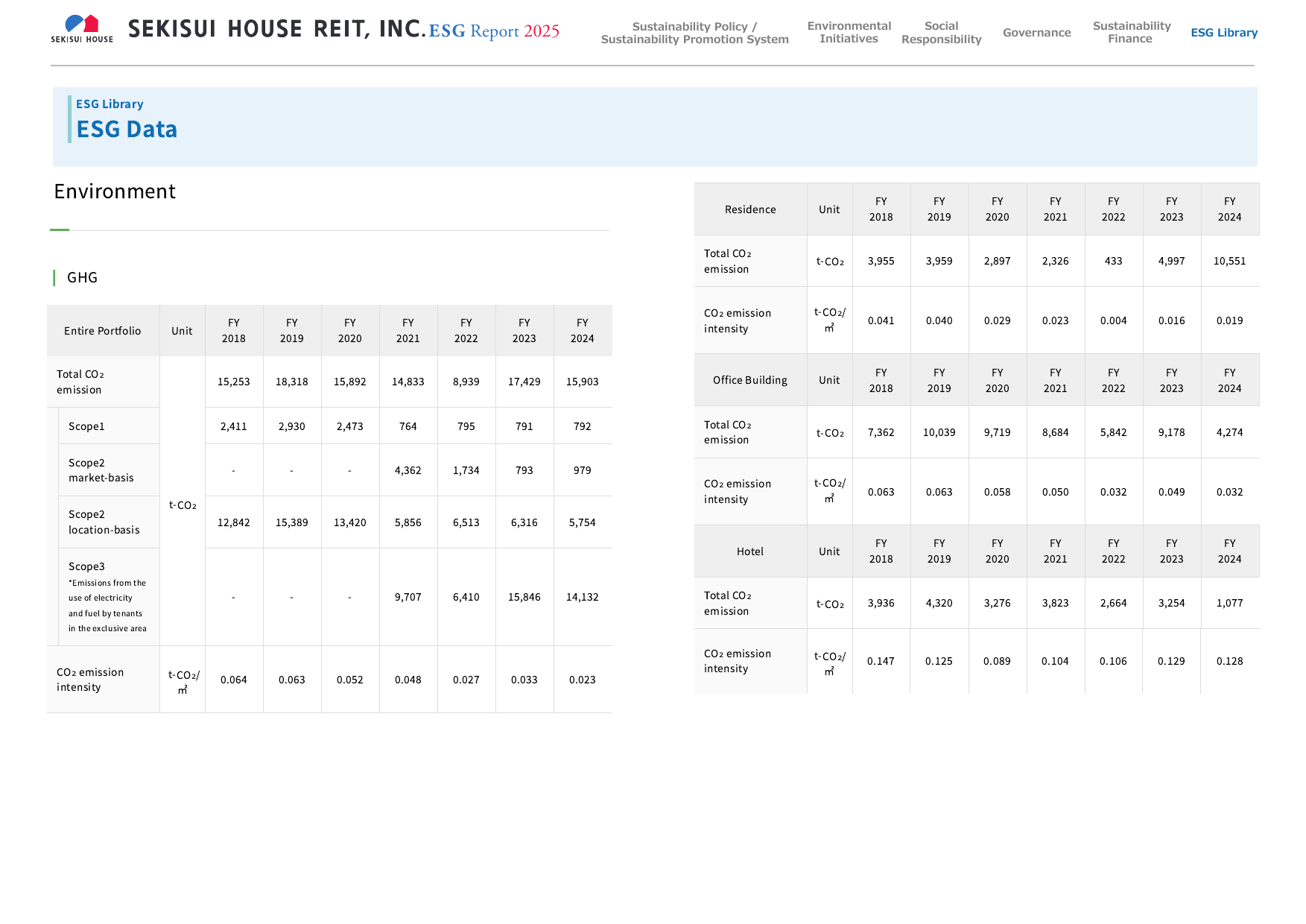Click the Hotel intensity value 0.128

coord(1230,661)
